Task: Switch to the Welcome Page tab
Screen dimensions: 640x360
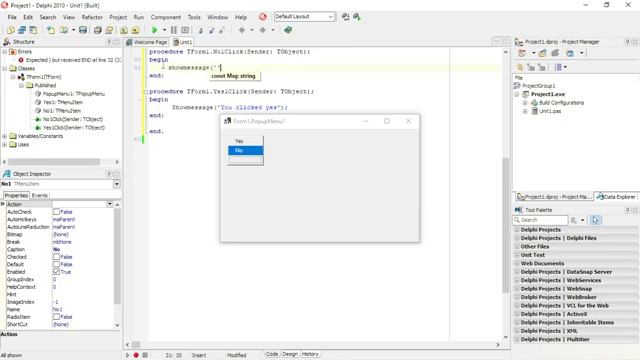Action: [147, 42]
